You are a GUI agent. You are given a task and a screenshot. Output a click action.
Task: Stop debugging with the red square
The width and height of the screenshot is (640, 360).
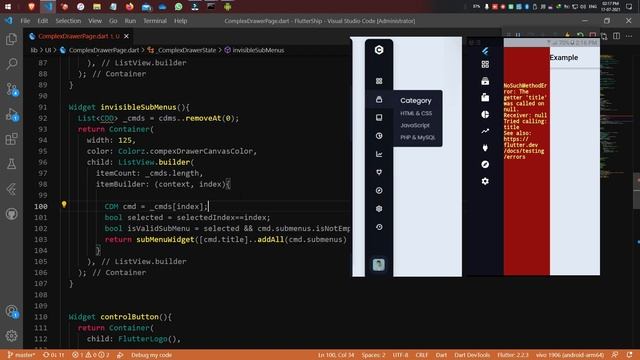click(593, 36)
